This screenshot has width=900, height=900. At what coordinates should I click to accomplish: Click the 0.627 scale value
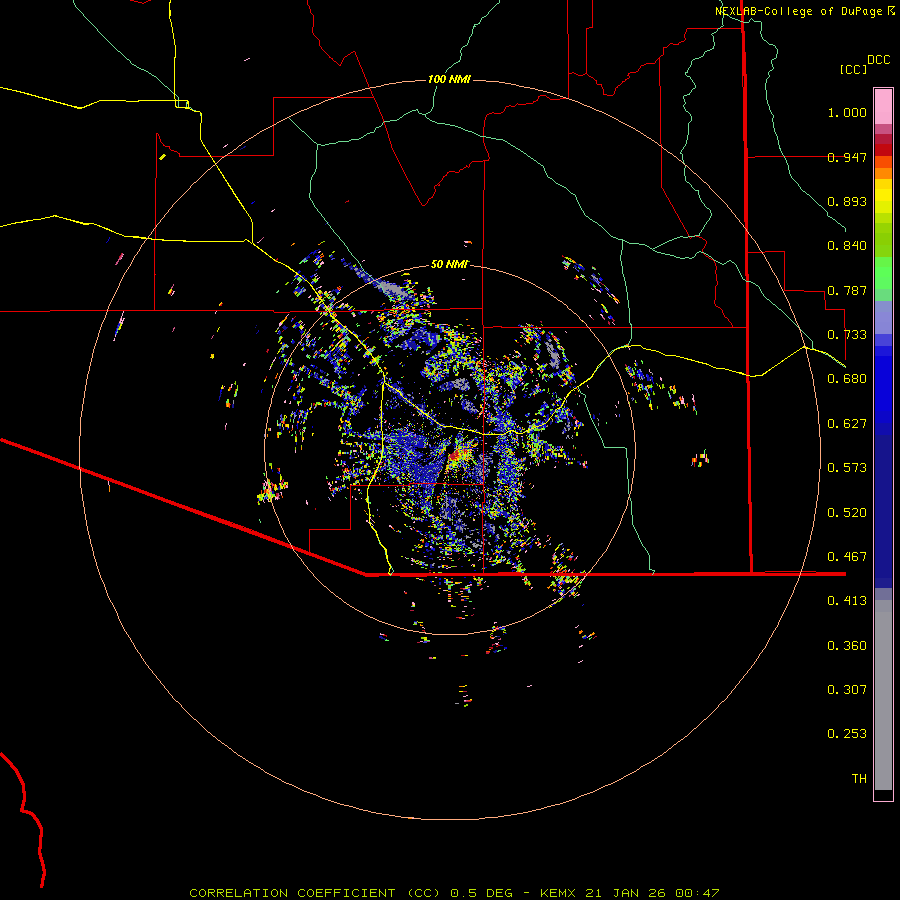coord(847,424)
